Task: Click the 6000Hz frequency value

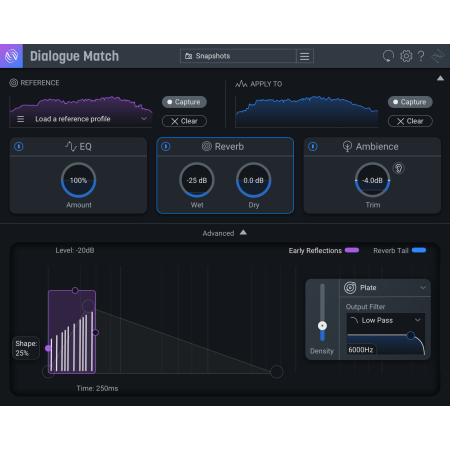Action: pos(361,350)
